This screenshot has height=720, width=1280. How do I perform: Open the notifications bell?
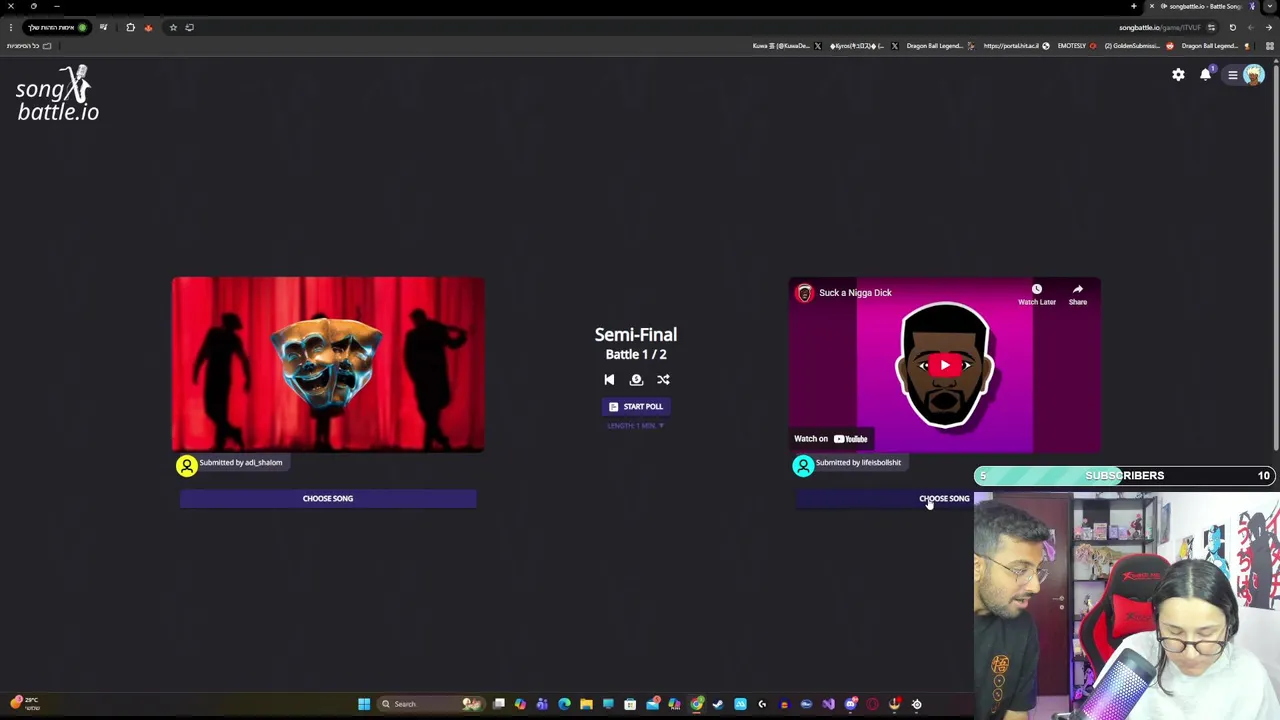(1206, 75)
